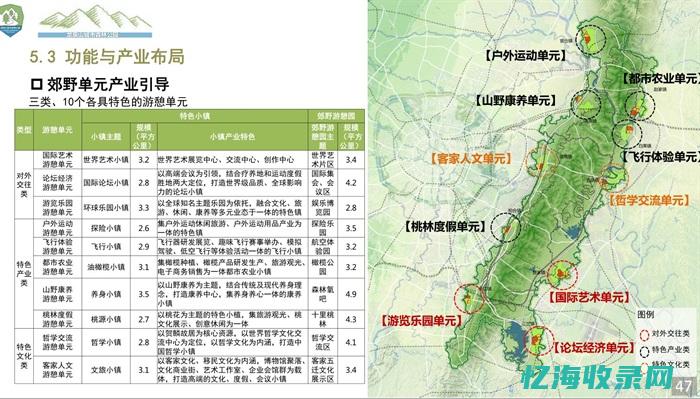Click the map label '【客家人文单元】'
The height and width of the screenshot is (399, 700).
point(471,158)
